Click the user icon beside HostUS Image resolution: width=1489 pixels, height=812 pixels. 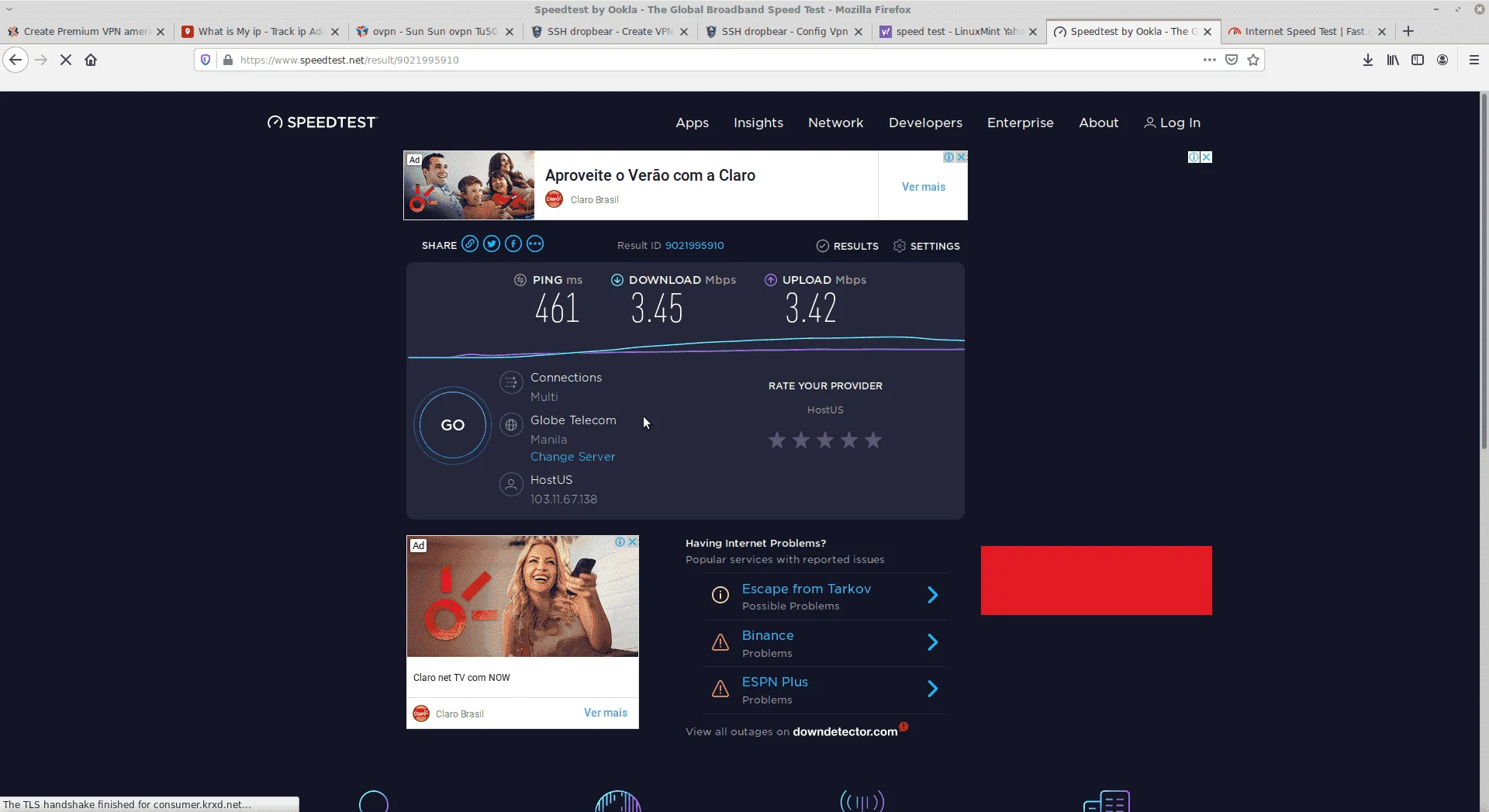(511, 485)
